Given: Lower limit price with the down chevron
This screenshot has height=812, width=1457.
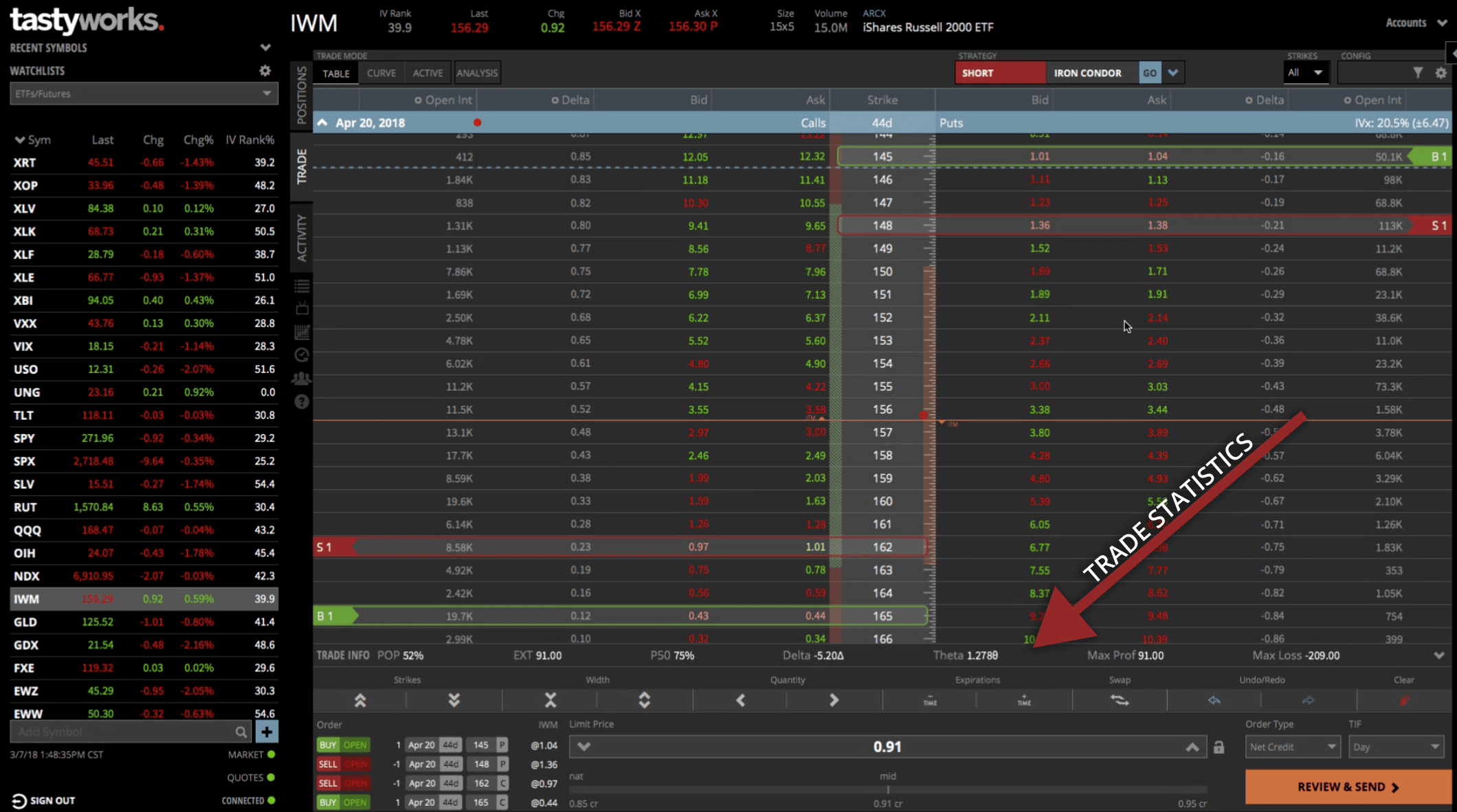Looking at the screenshot, I should coord(583,747).
